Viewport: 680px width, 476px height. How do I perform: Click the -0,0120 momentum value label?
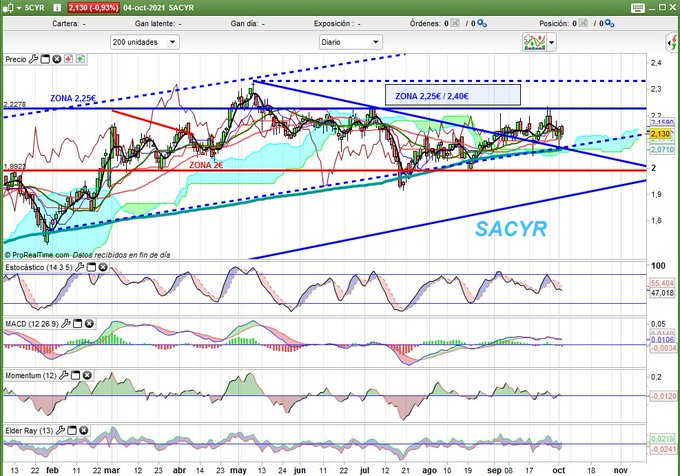coord(662,396)
